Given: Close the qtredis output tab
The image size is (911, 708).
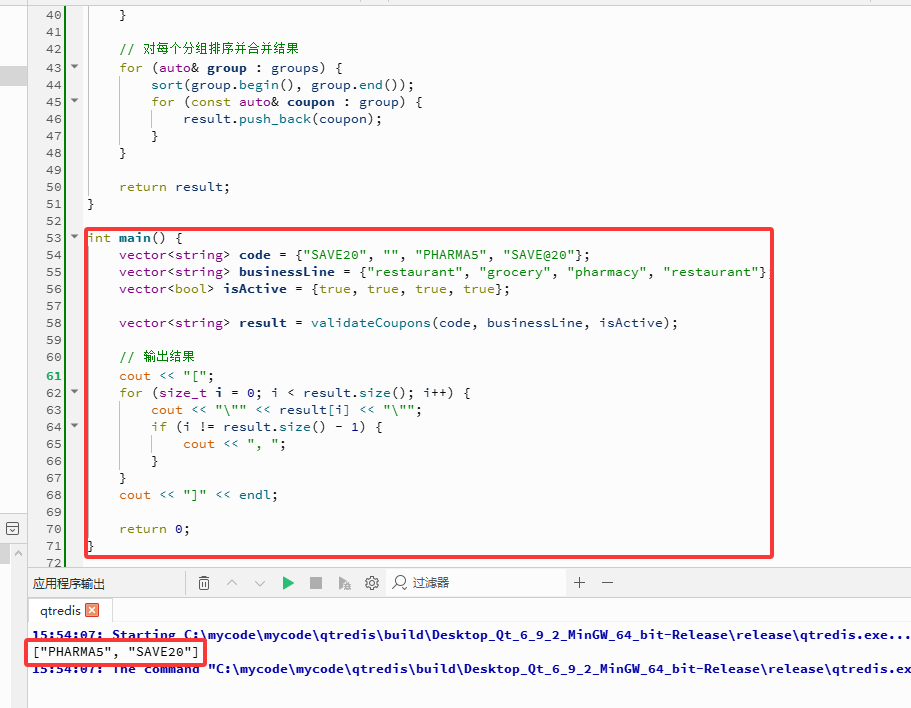Looking at the screenshot, I should coord(92,610).
